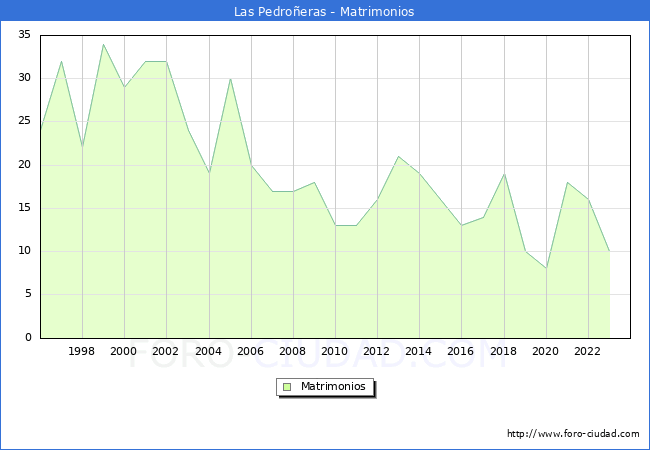Click the highest peak at 1999
650x450 pixels.
pyautogui.click(x=103, y=44)
